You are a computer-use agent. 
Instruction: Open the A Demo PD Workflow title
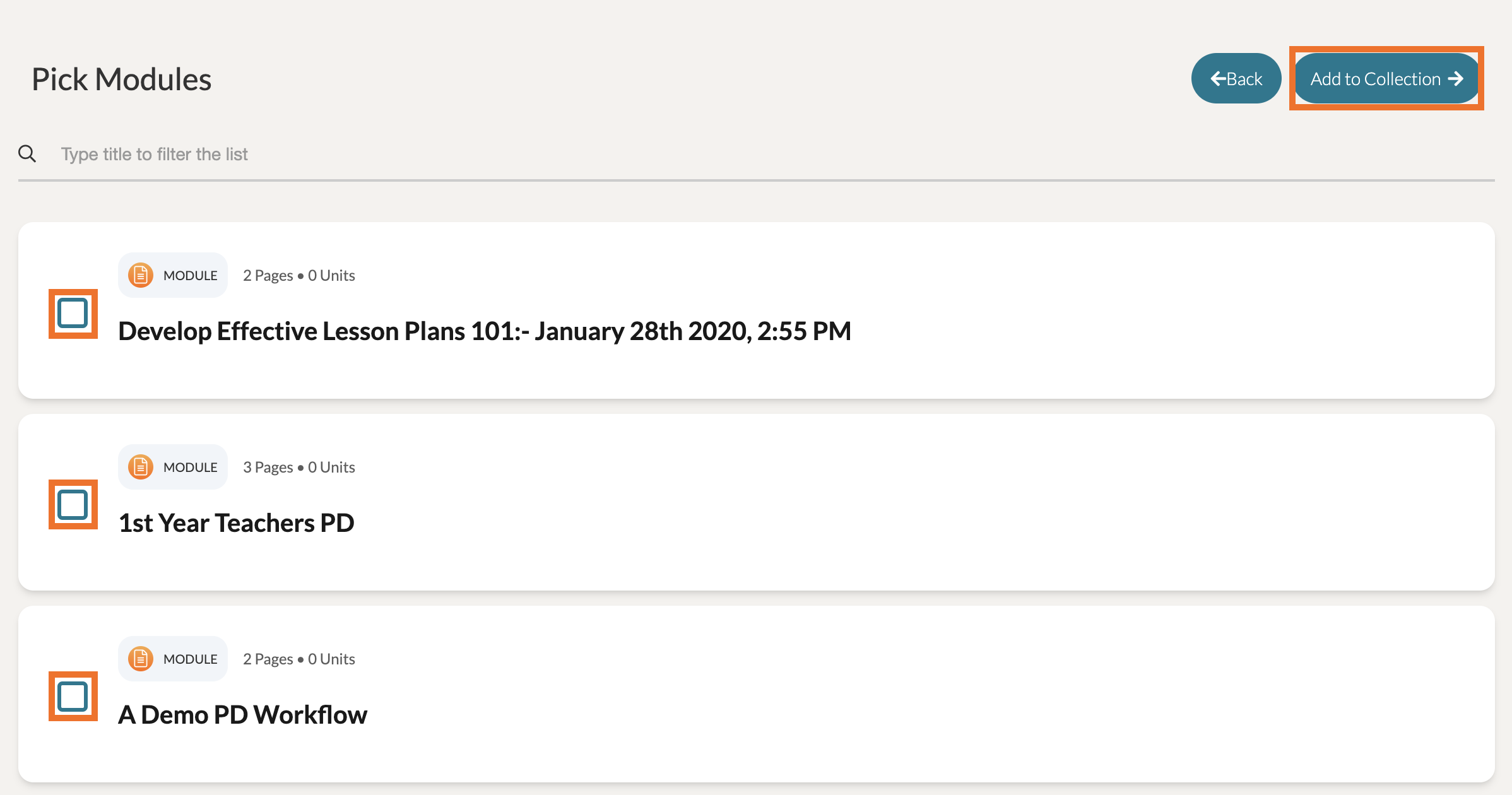(243, 715)
